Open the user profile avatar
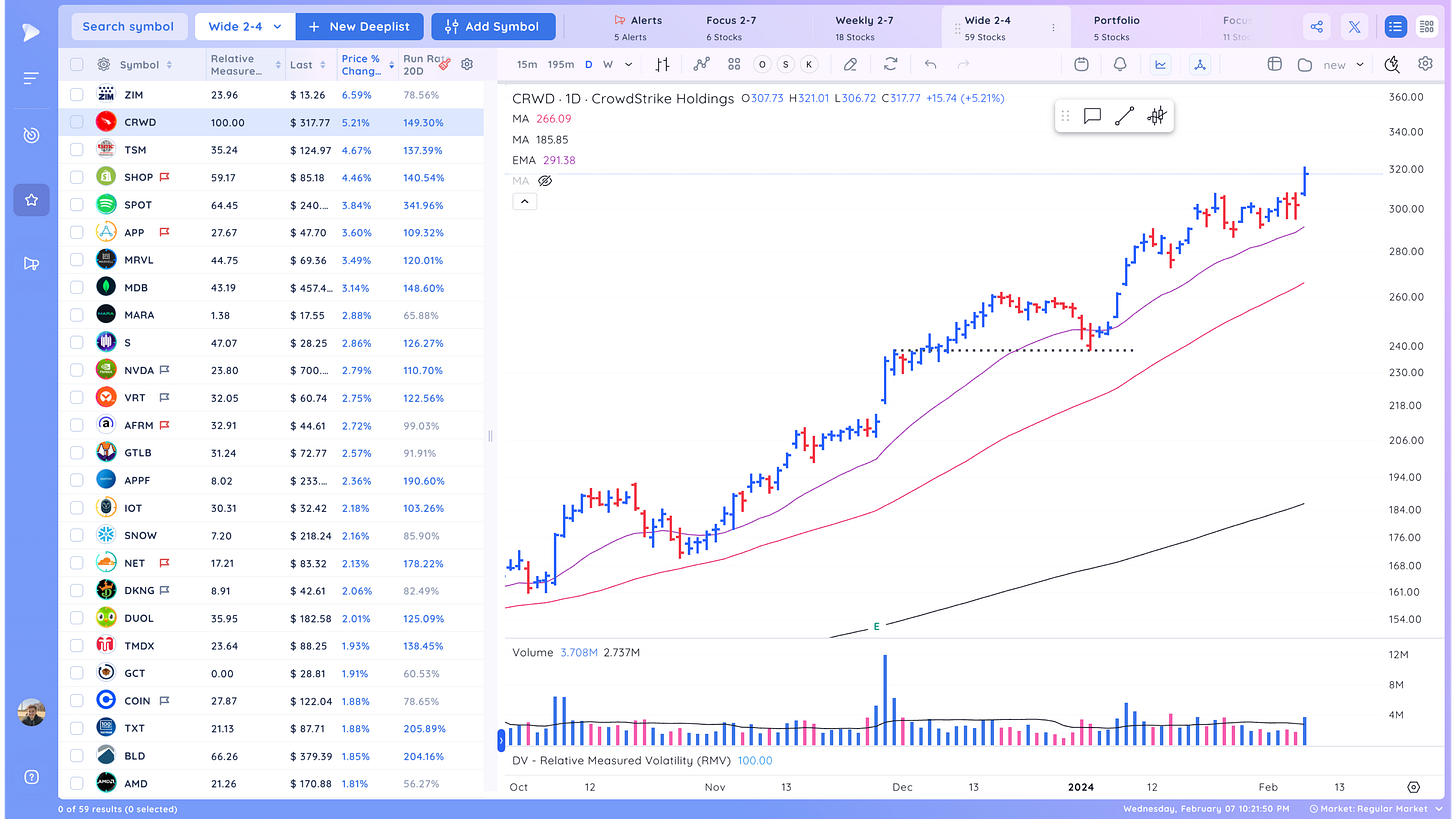 [x=31, y=712]
